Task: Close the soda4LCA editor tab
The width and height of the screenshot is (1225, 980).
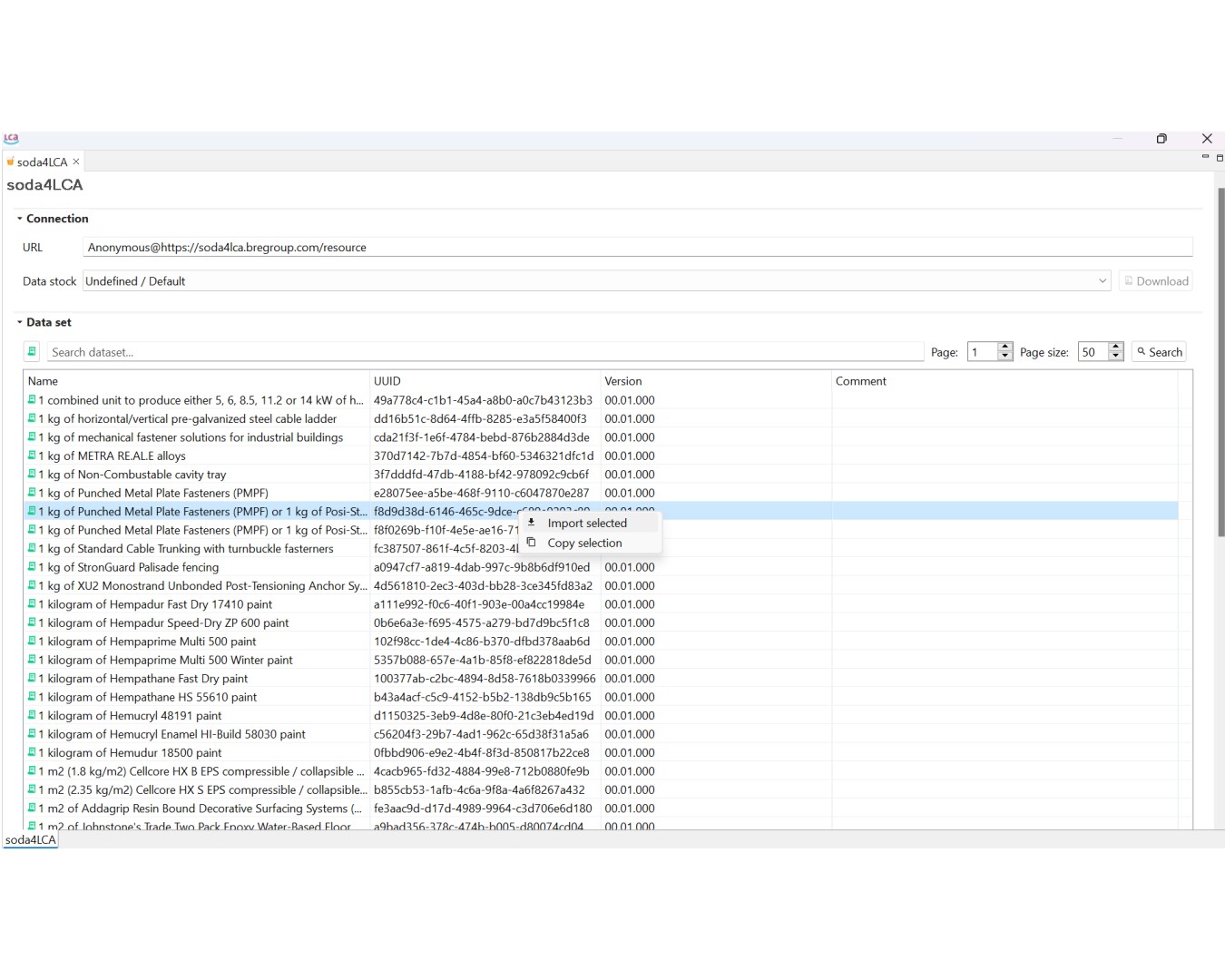Action: (76, 162)
